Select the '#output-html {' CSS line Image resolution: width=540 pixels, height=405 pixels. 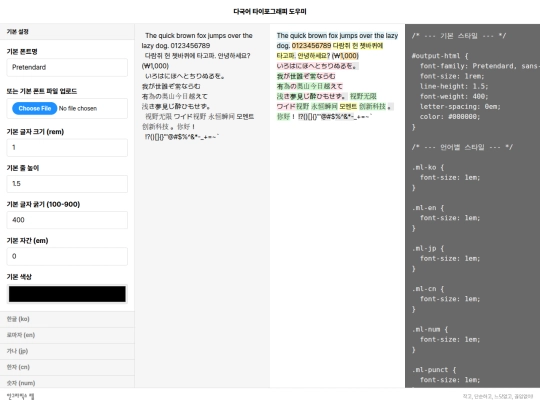click(x=440, y=56)
